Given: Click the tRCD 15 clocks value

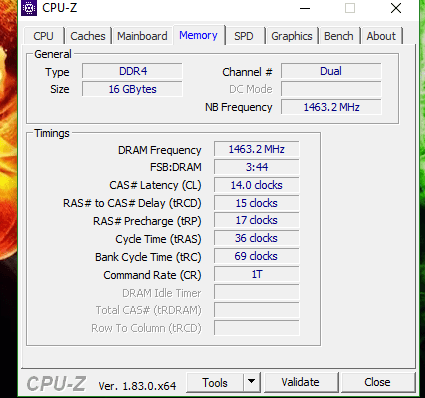Looking at the screenshot, I should pos(256,203).
